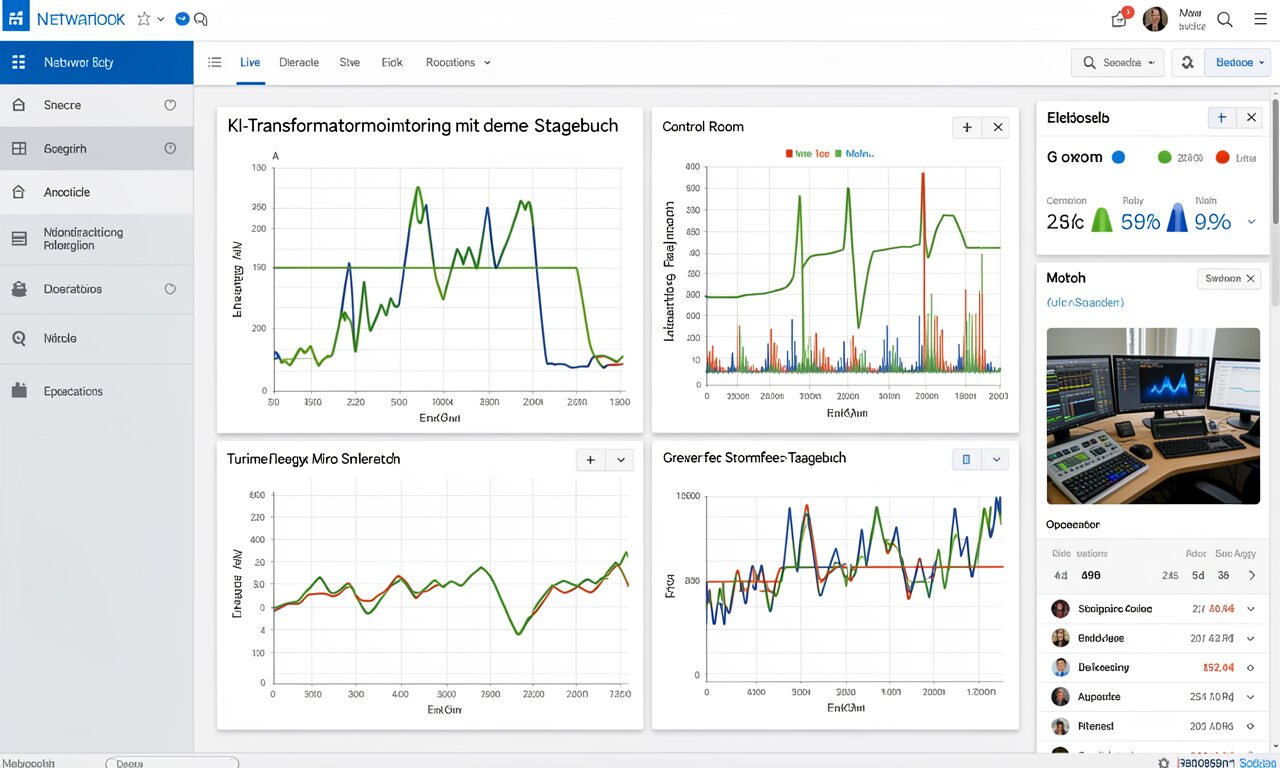Select the green legend dot
The width and height of the screenshot is (1280, 768).
(1163, 157)
